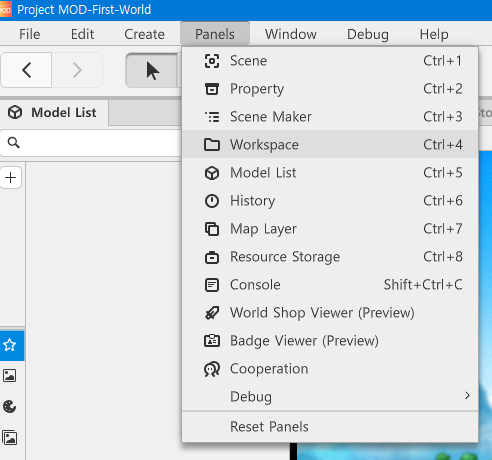This screenshot has width=492, height=460.
Task: Click the Badge Viewer ID card icon
Action: [x=212, y=341]
